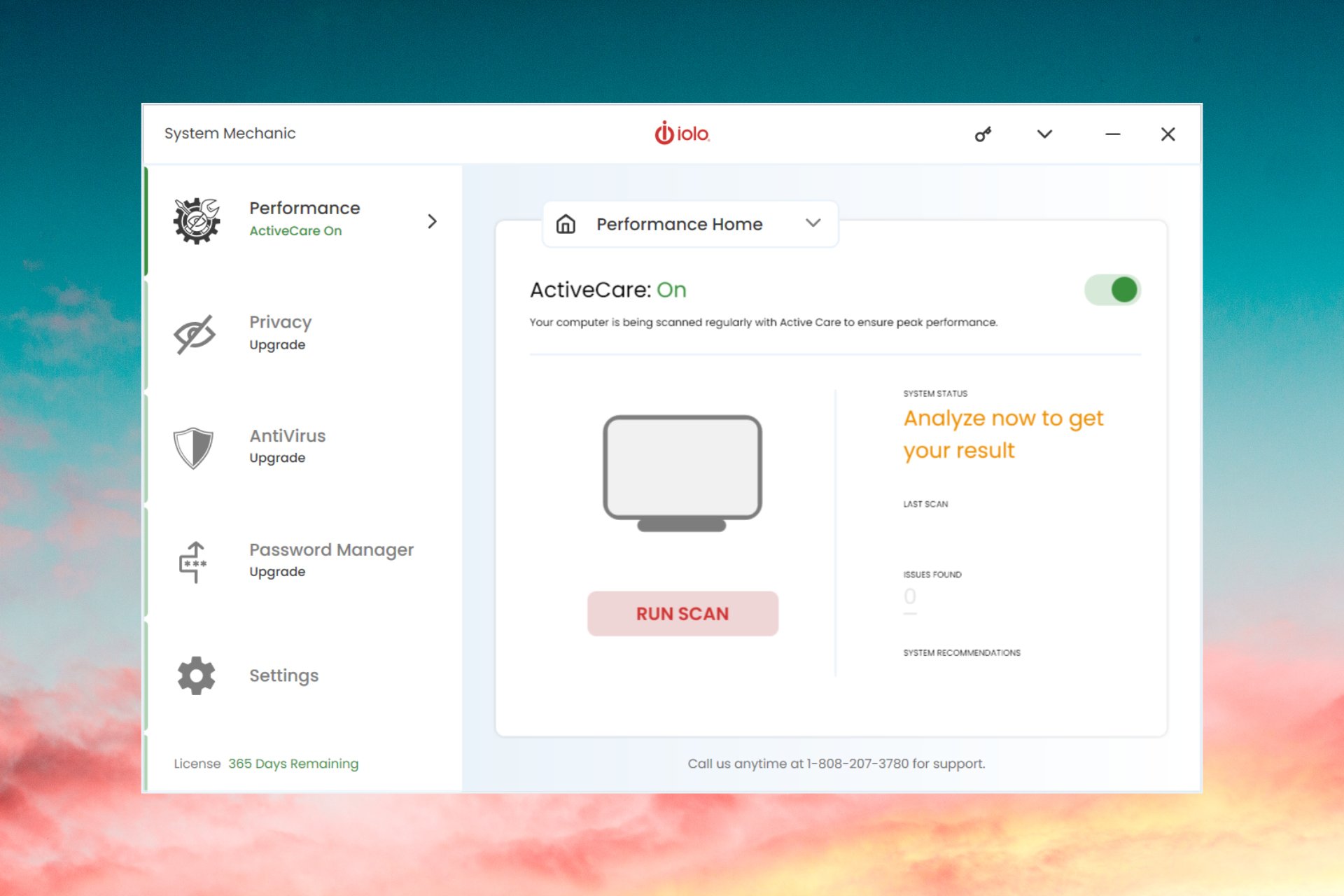Click the Upgrade link under AntiVirus
This screenshot has height=896, width=1344.
tap(277, 458)
